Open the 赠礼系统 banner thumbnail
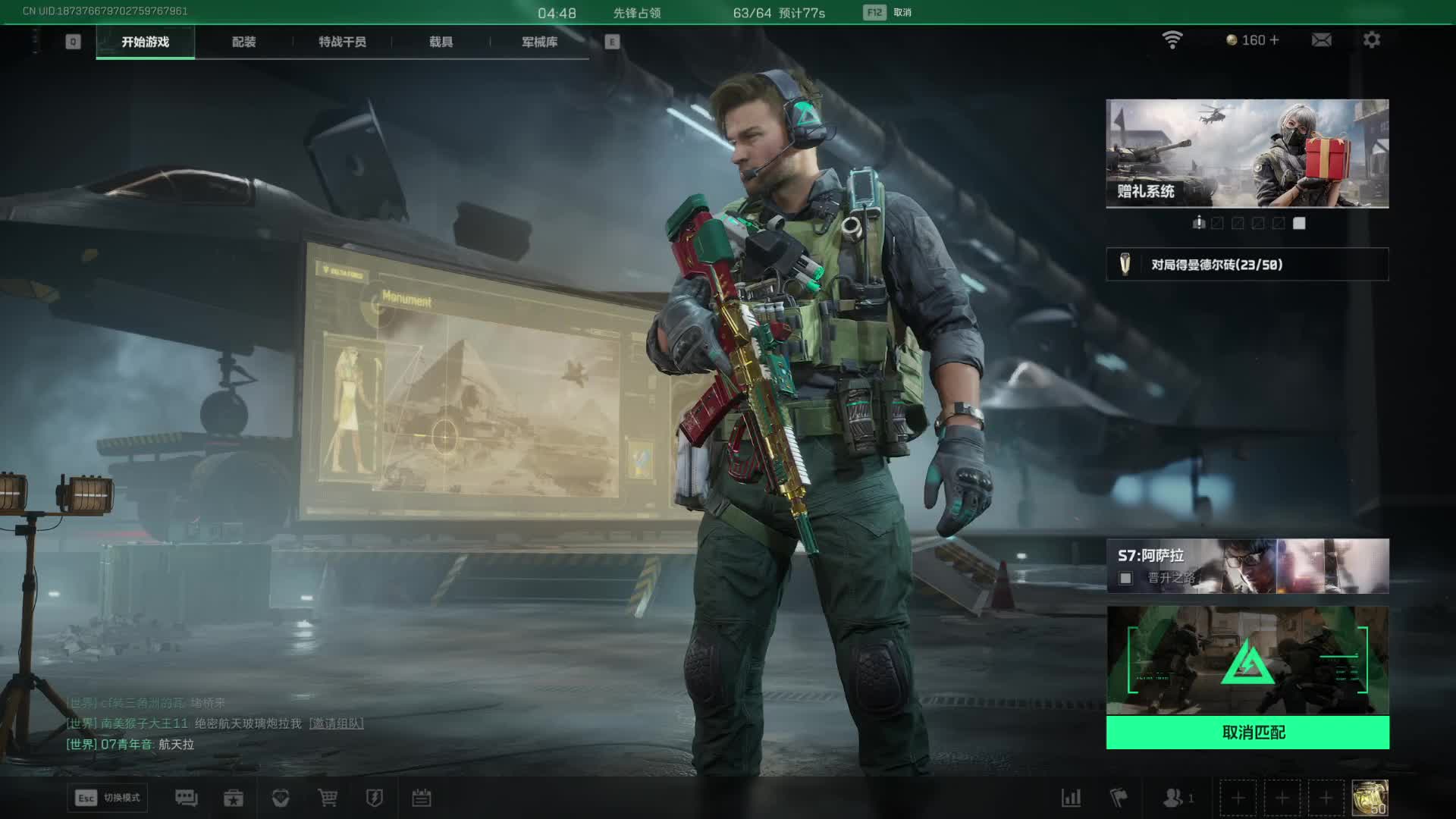The width and height of the screenshot is (1456, 819). 1247,153
